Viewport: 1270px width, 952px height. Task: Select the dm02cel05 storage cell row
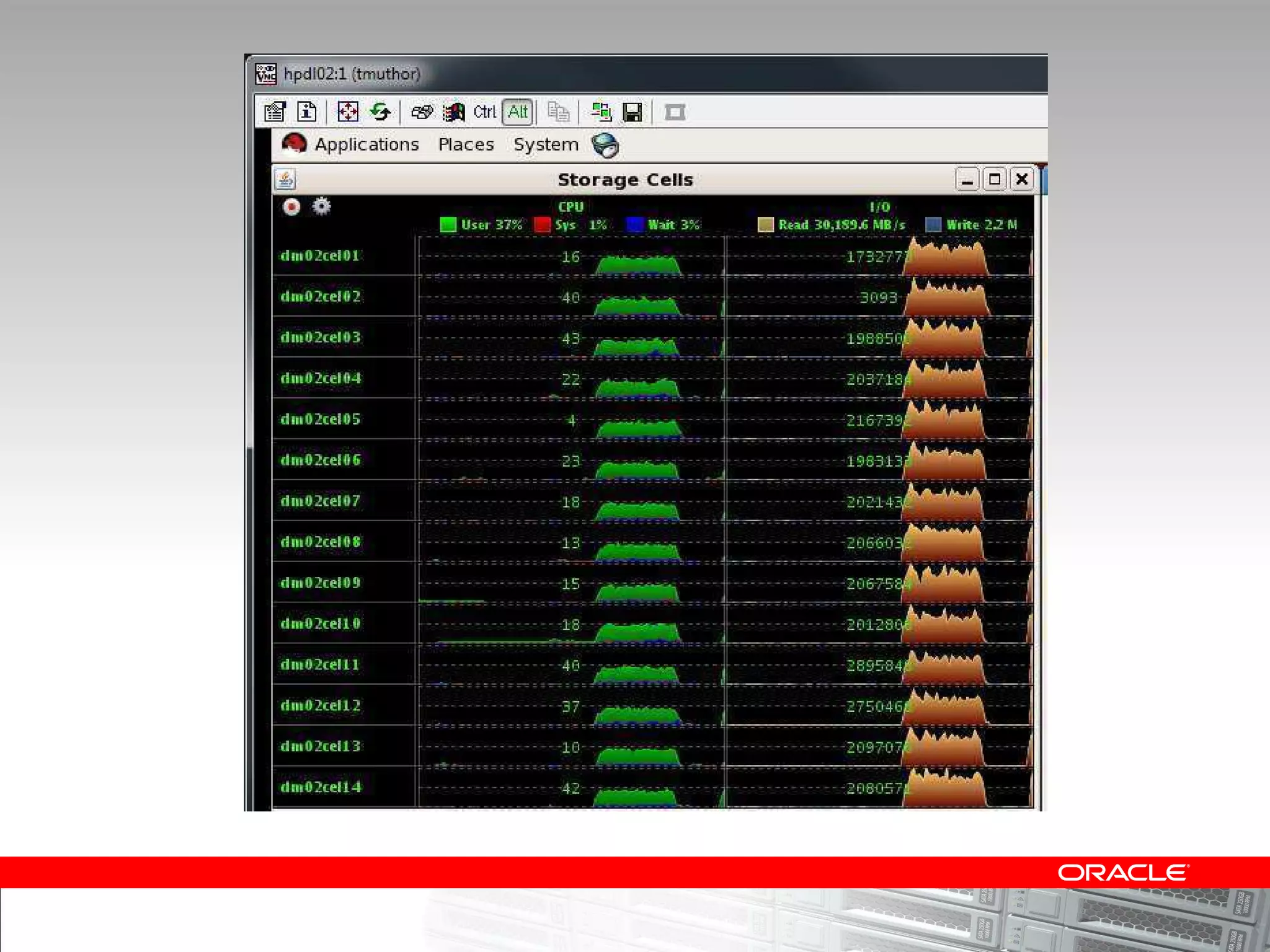(x=321, y=420)
